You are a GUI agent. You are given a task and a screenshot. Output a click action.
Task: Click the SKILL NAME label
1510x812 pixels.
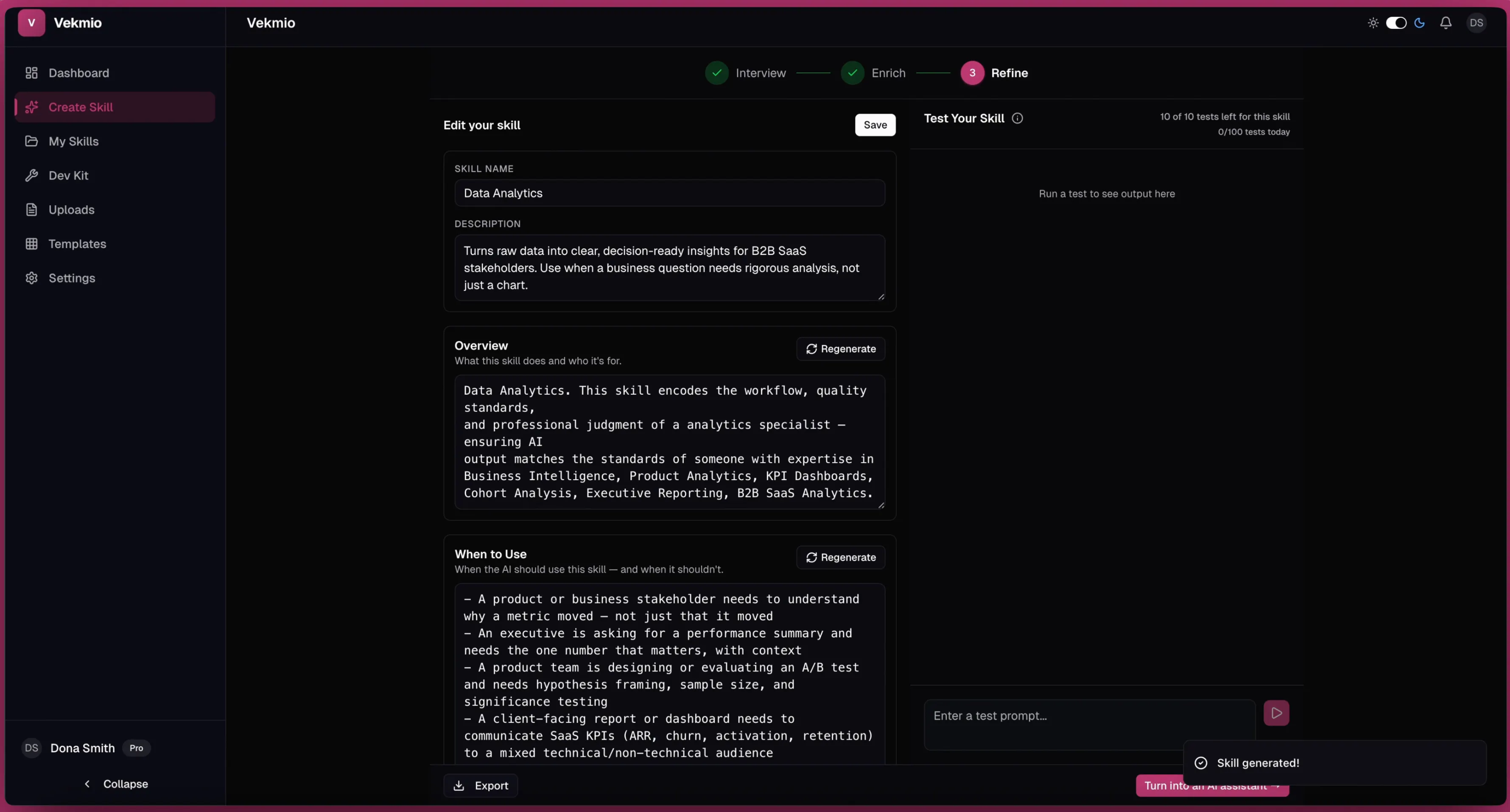point(484,169)
